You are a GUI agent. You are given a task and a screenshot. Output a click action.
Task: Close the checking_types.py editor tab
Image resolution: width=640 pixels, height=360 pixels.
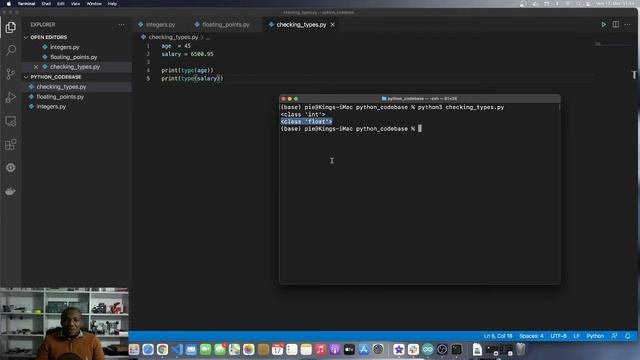(x=333, y=24)
